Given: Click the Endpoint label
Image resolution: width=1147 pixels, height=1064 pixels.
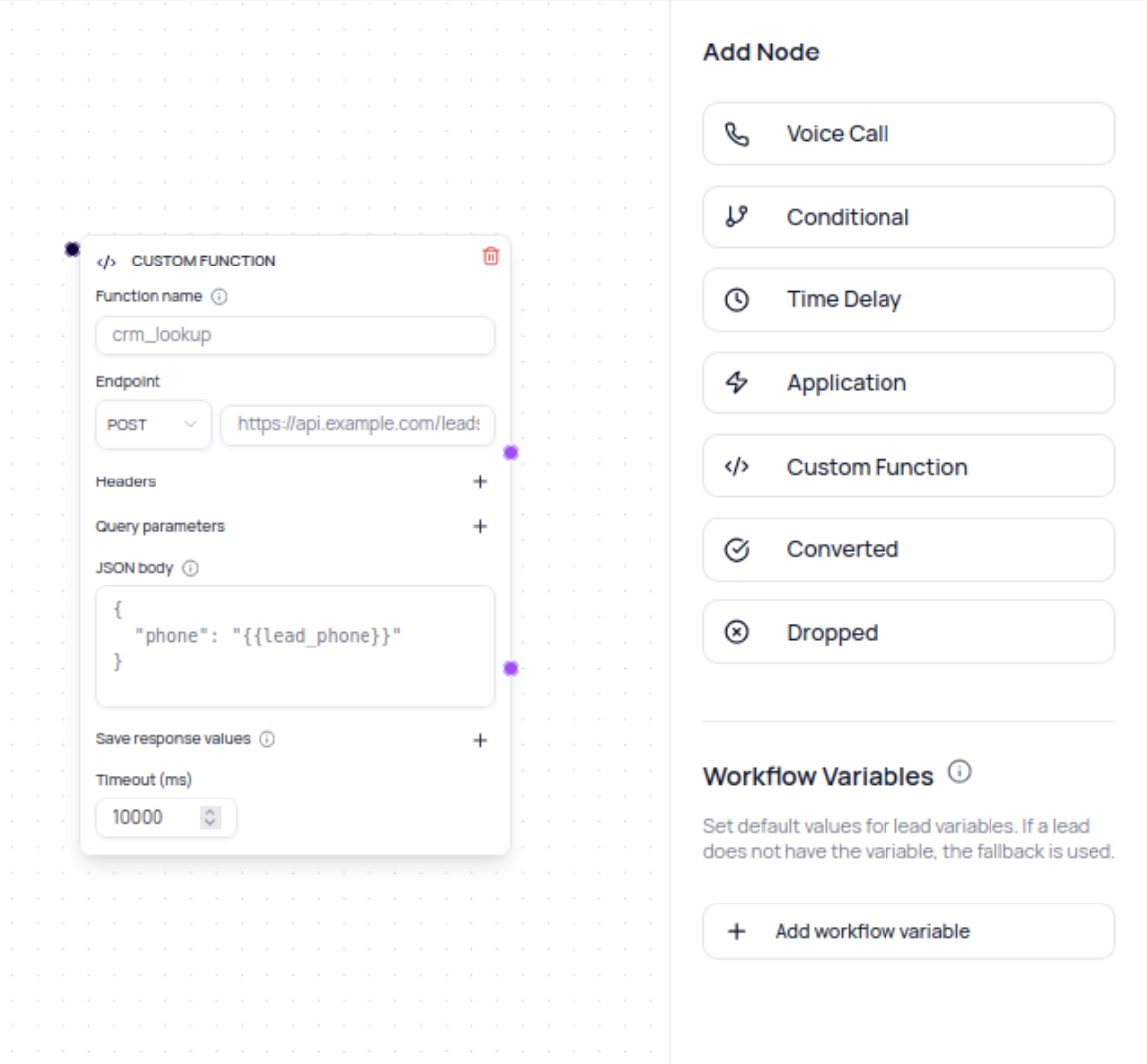Looking at the screenshot, I should 128,382.
